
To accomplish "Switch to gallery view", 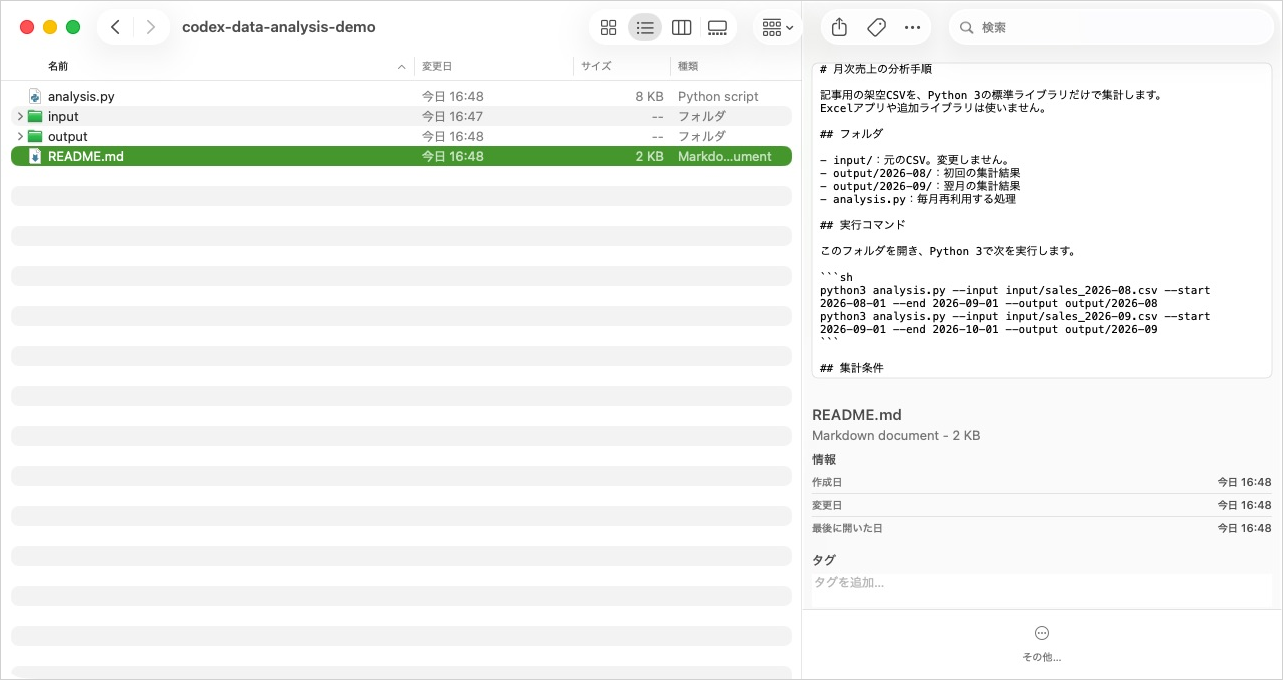I will click(717, 28).
